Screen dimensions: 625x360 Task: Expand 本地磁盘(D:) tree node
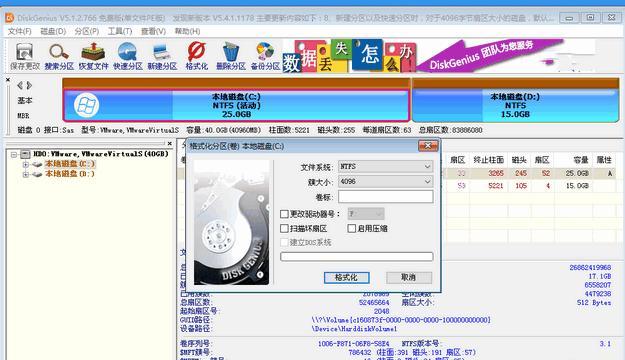(26, 175)
